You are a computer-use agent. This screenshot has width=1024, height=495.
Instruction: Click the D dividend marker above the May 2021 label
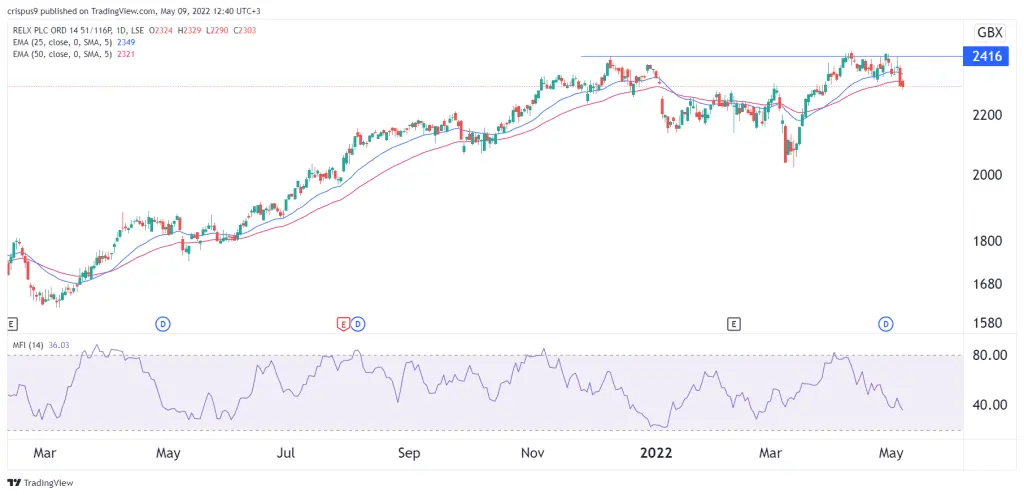(162, 323)
